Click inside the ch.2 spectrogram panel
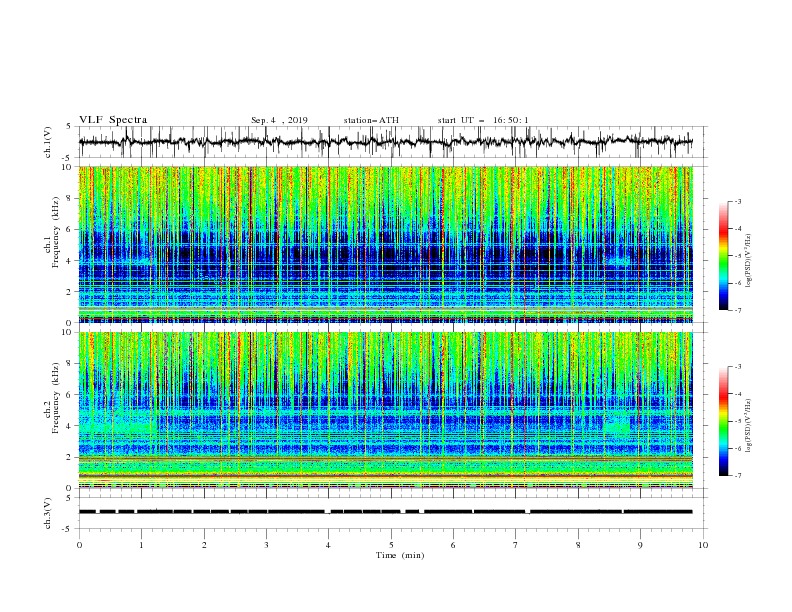Viewport: 792px width, 612px height. pyautogui.click(x=386, y=410)
